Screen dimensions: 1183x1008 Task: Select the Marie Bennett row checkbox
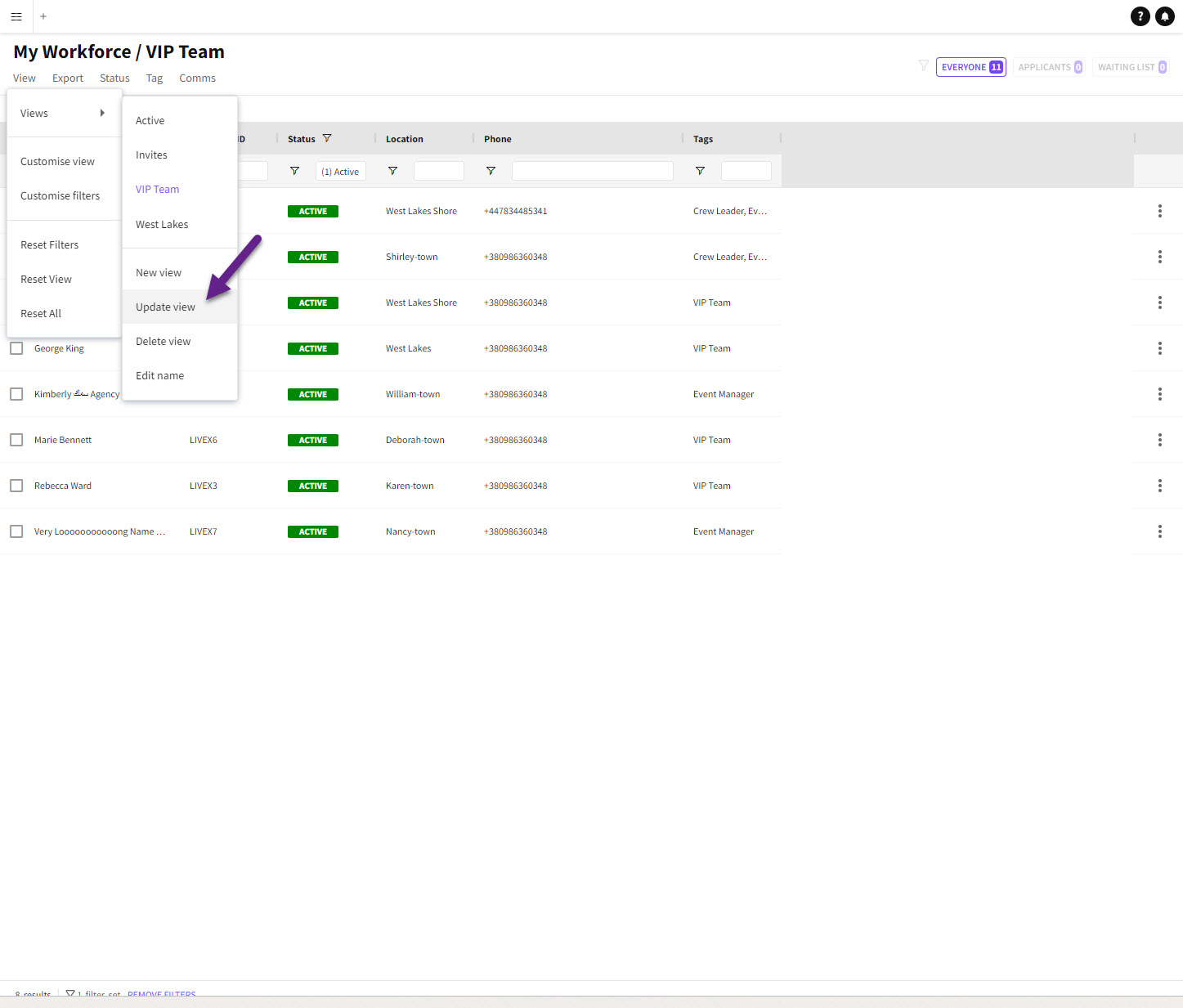click(16, 440)
